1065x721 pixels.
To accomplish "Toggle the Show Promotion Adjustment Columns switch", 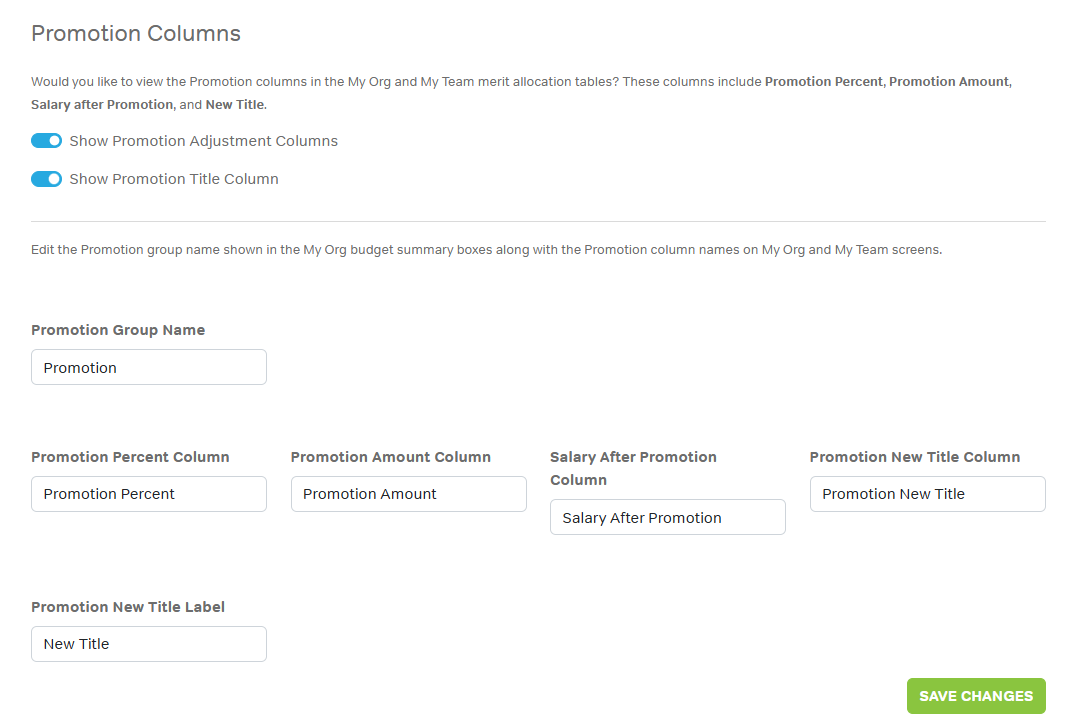I will (46, 141).
